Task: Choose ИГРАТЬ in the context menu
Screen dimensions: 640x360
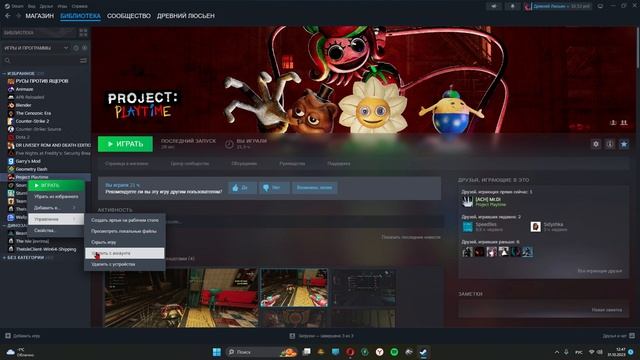Action: [56, 185]
